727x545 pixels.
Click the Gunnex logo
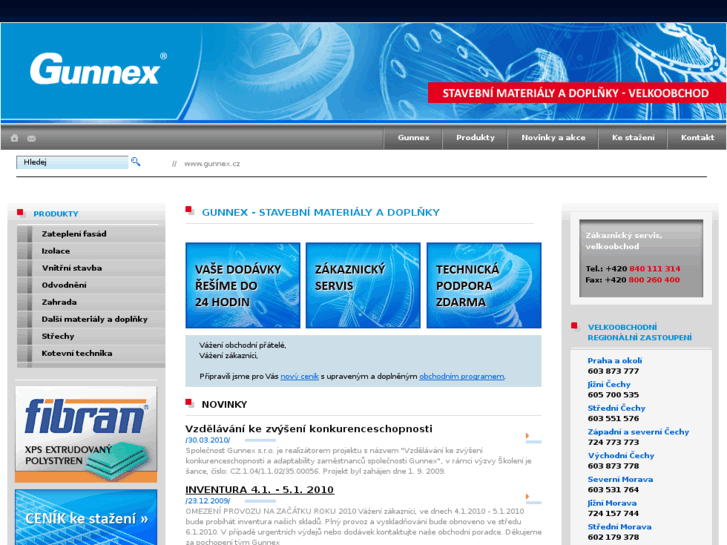click(x=98, y=69)
